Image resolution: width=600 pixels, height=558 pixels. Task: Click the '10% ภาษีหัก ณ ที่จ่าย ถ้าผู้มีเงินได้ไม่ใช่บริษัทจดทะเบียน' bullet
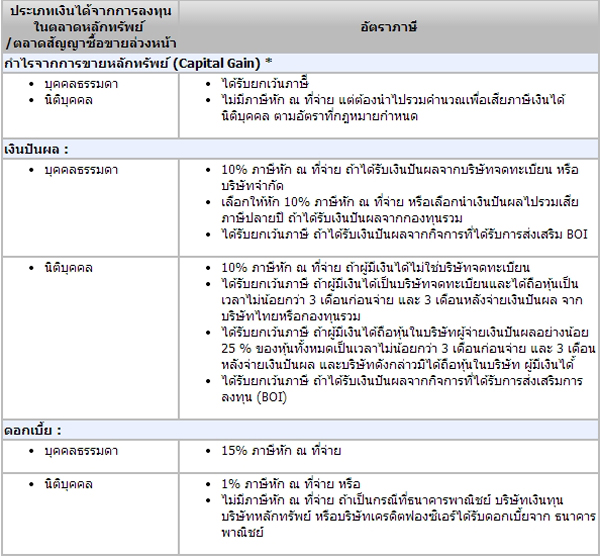(375, 268)
